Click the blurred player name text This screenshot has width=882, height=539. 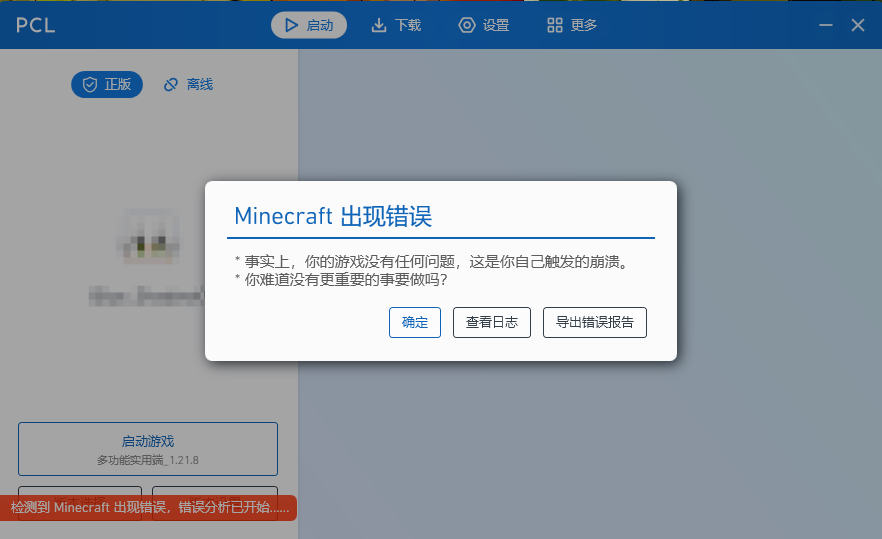(146, 296)
